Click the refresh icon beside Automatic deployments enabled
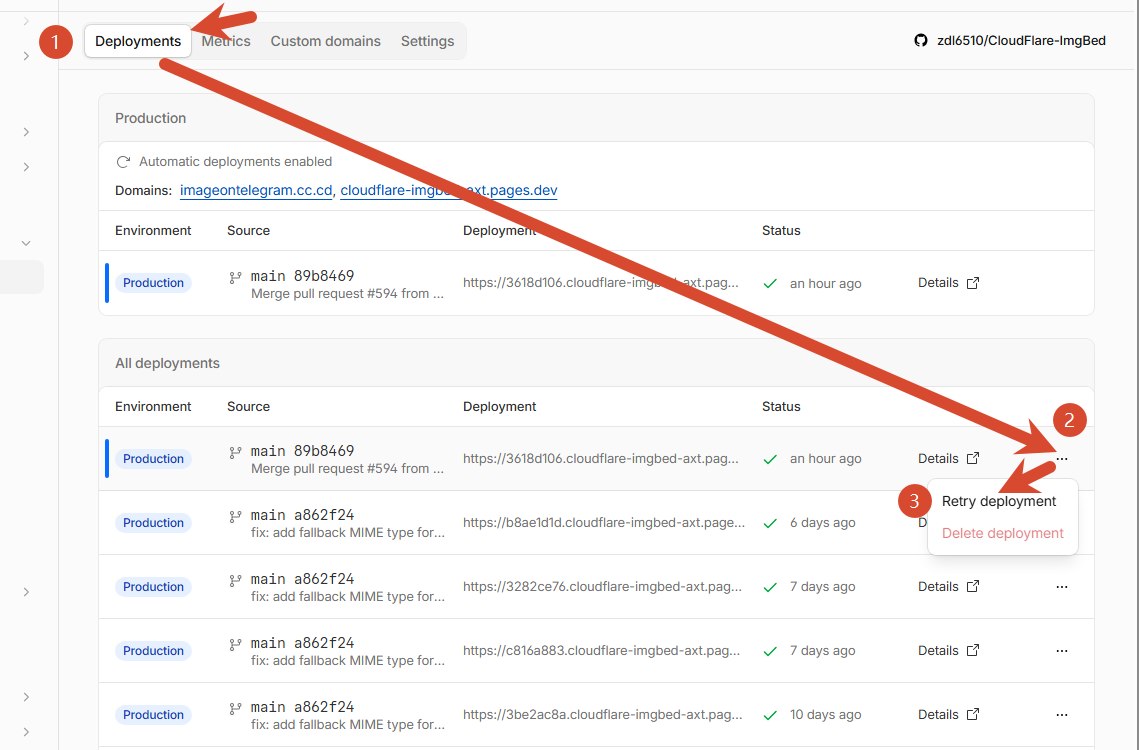This screenshot has width=1139, height=750. pyautogui.click(x=123, y=161)
